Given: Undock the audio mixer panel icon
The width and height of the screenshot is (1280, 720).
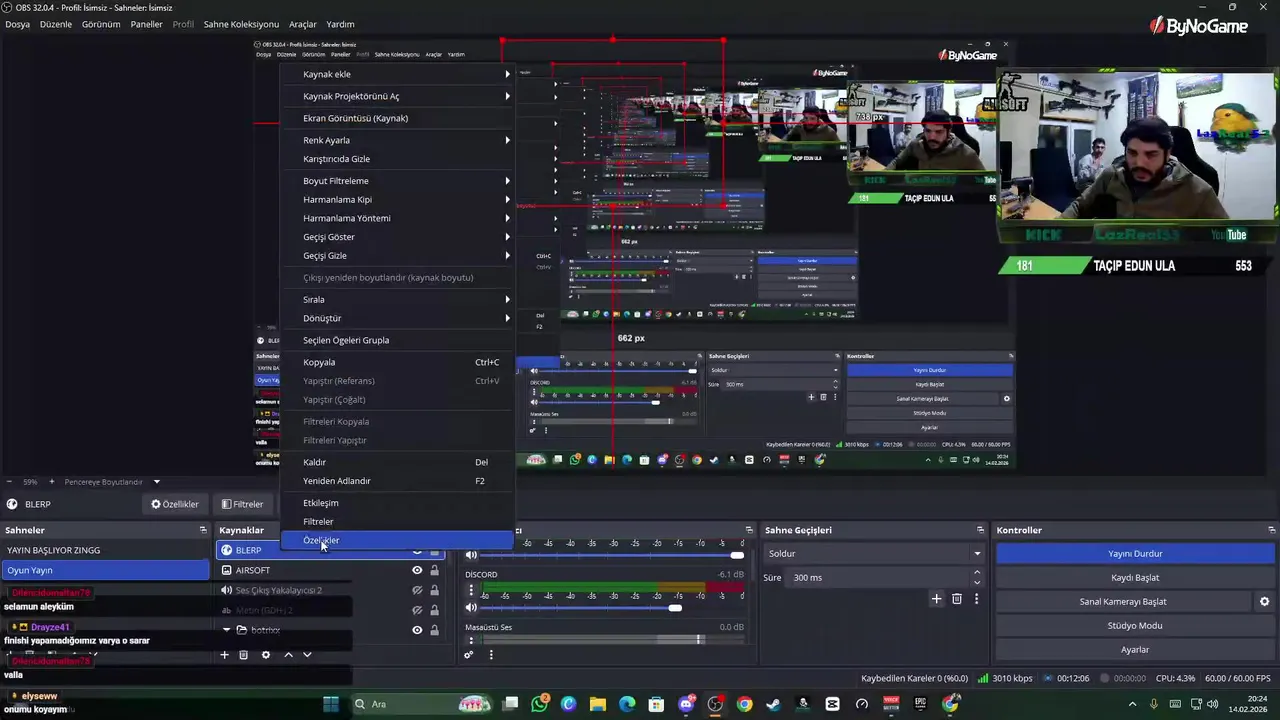Looking at the screenshot, I should tap(749, 530).
